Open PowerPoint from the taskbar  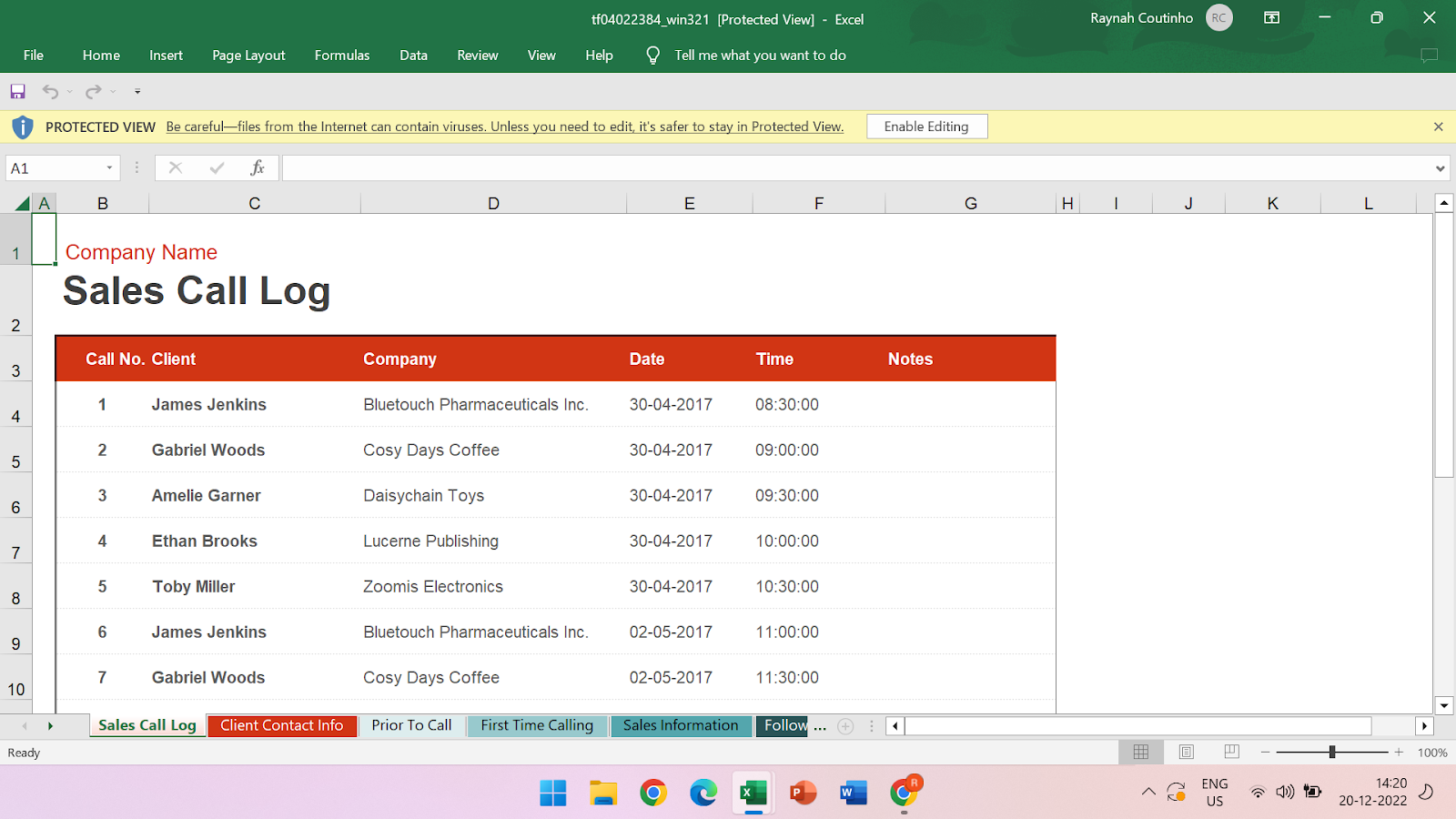tap(803, 793)
